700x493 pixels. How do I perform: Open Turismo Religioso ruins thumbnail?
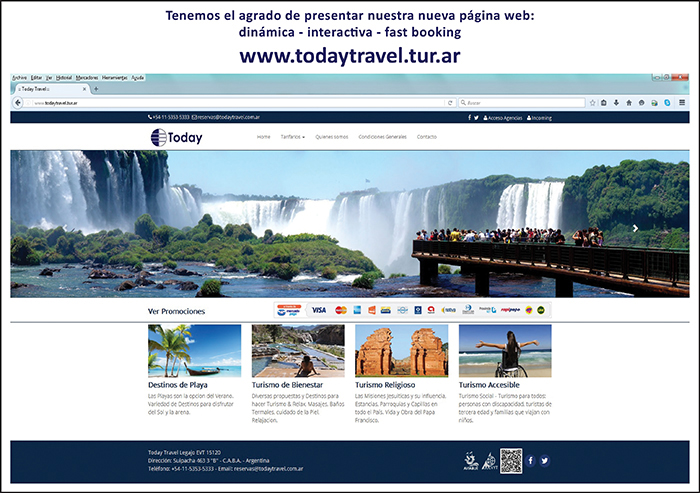point(401,351)
